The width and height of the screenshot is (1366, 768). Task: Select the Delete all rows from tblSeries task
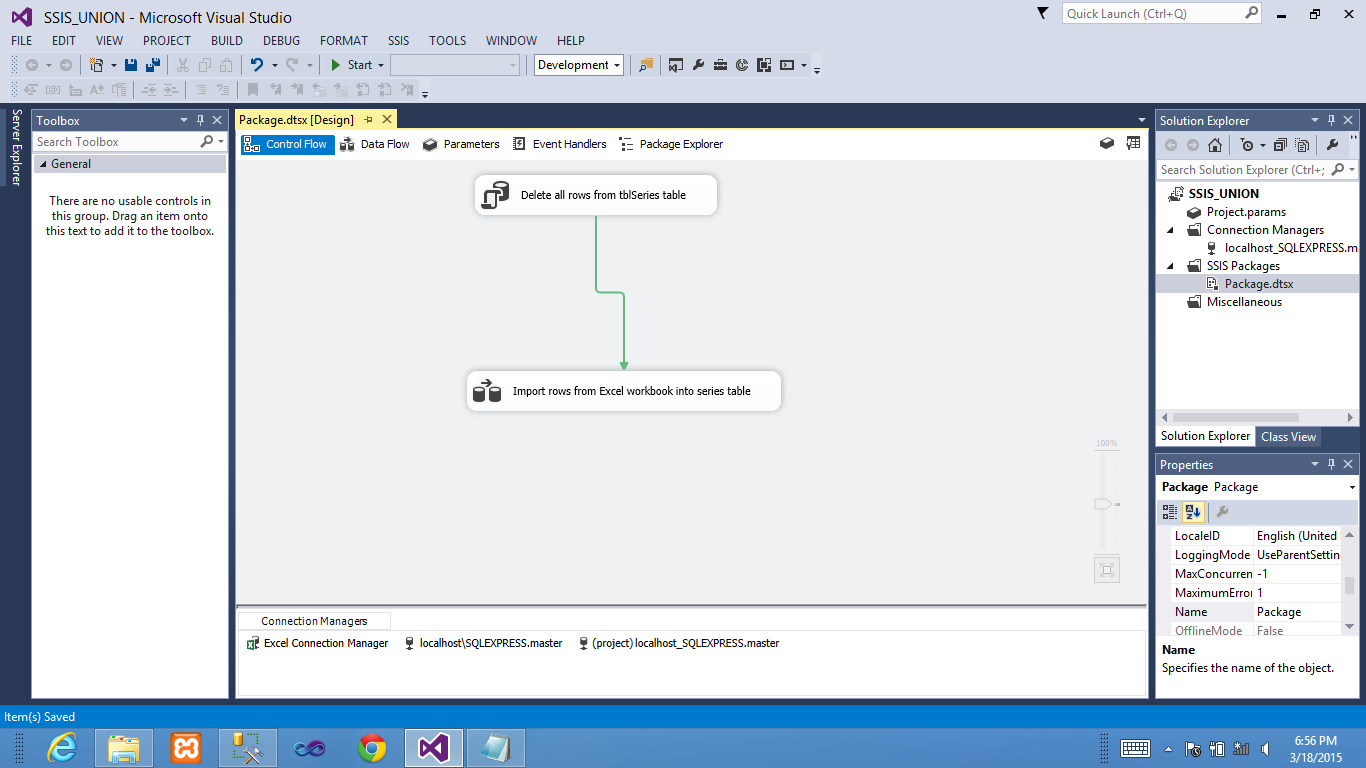[x=596, y=195]
